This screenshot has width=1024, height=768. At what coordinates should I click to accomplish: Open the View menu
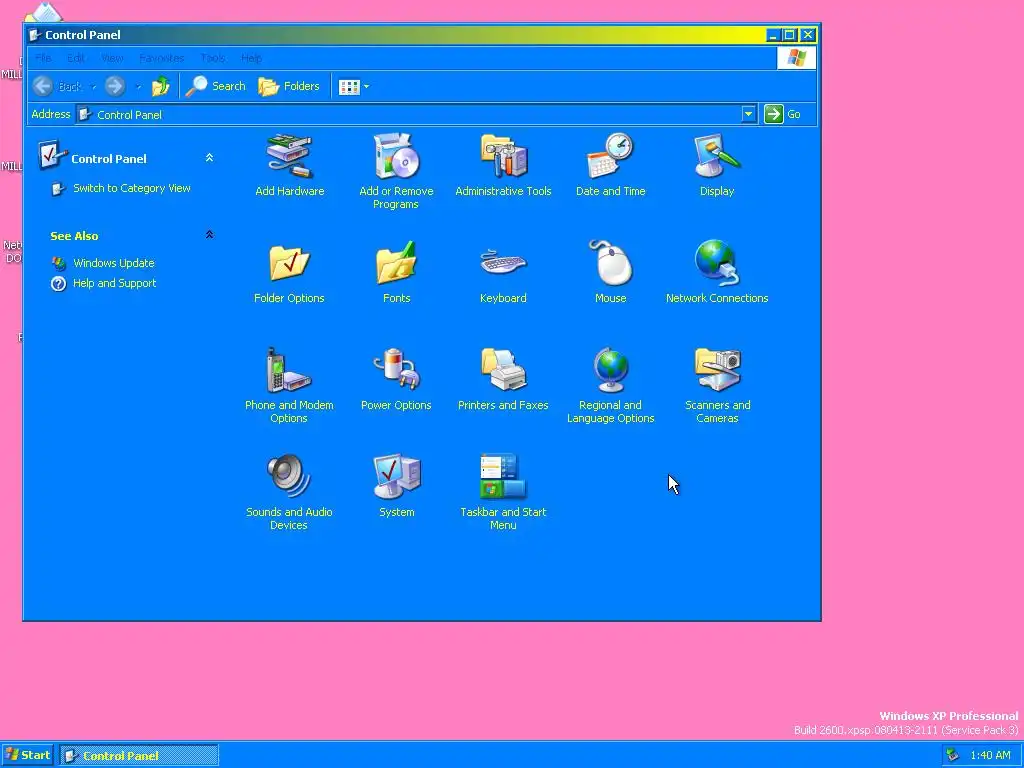[x=112, y=58]
